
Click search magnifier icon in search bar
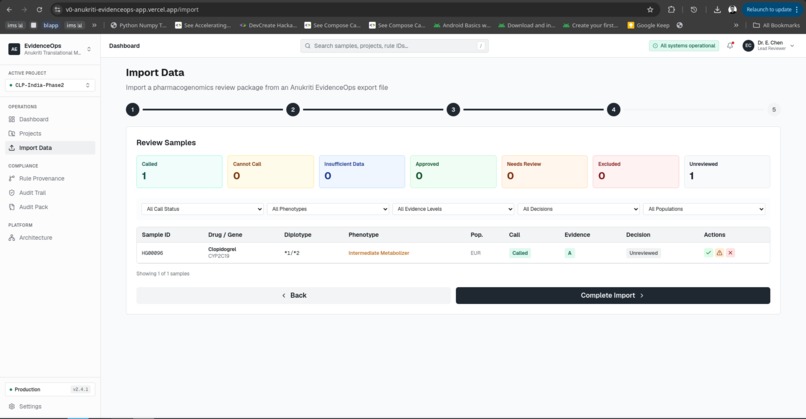[x=307, y=46]
